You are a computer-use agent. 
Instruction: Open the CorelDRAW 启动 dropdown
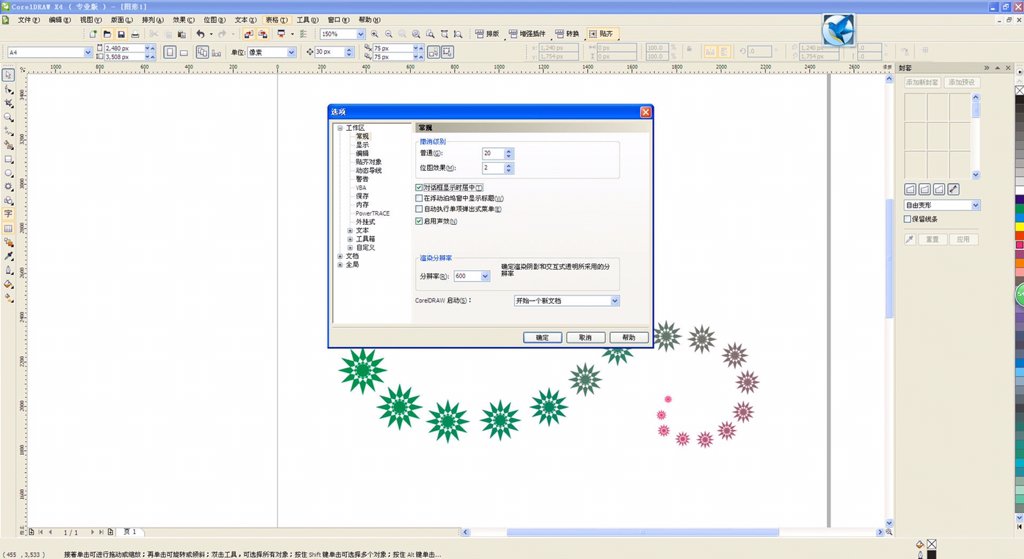[x=615, y=301]
